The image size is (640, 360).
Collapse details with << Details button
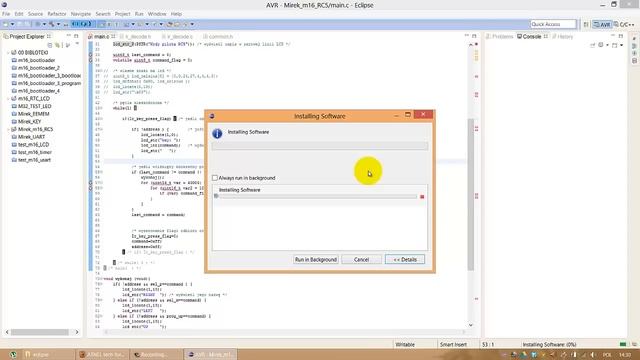[x=405, y=260]
